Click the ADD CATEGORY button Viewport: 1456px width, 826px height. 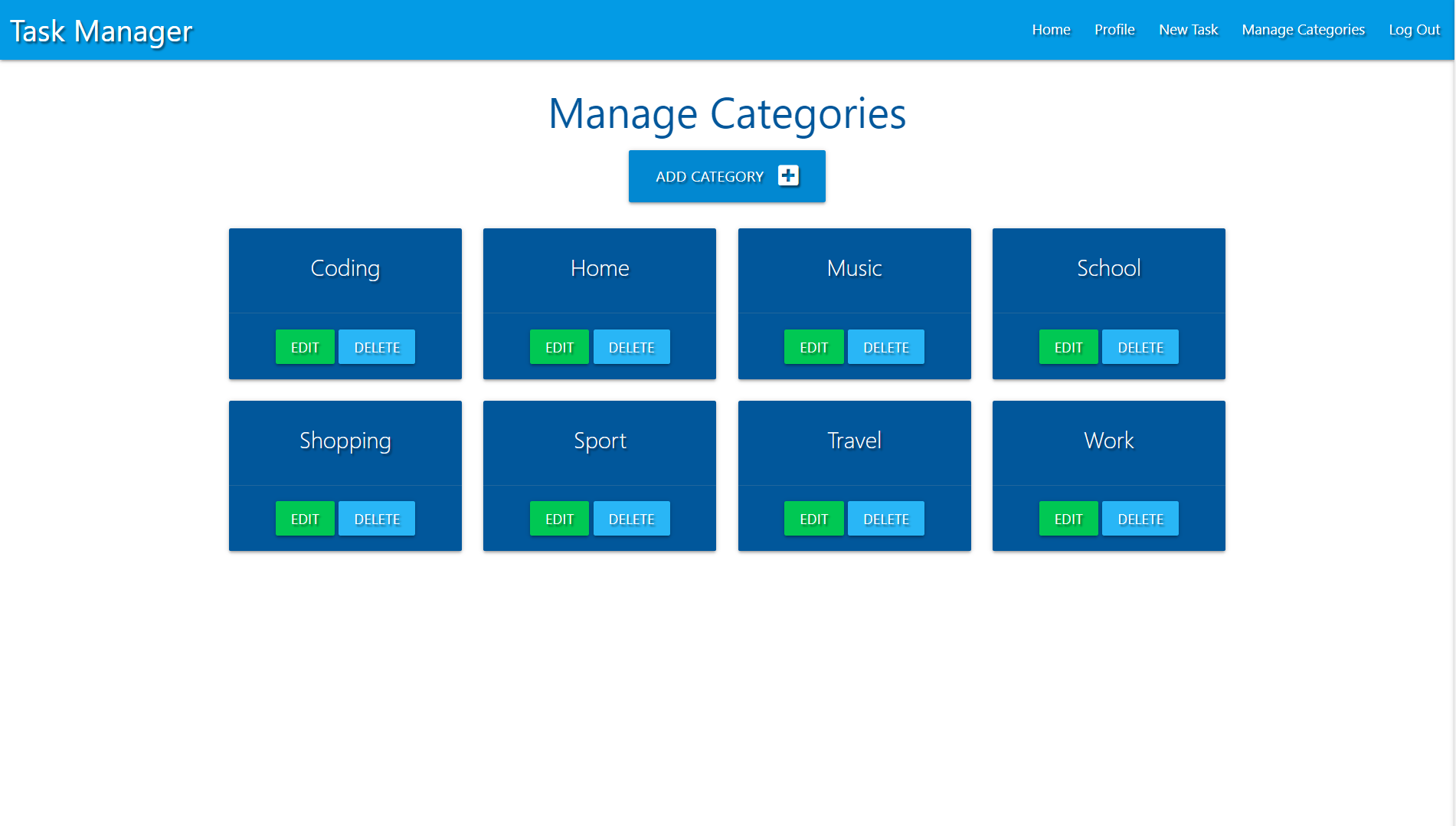click(727, 176)
